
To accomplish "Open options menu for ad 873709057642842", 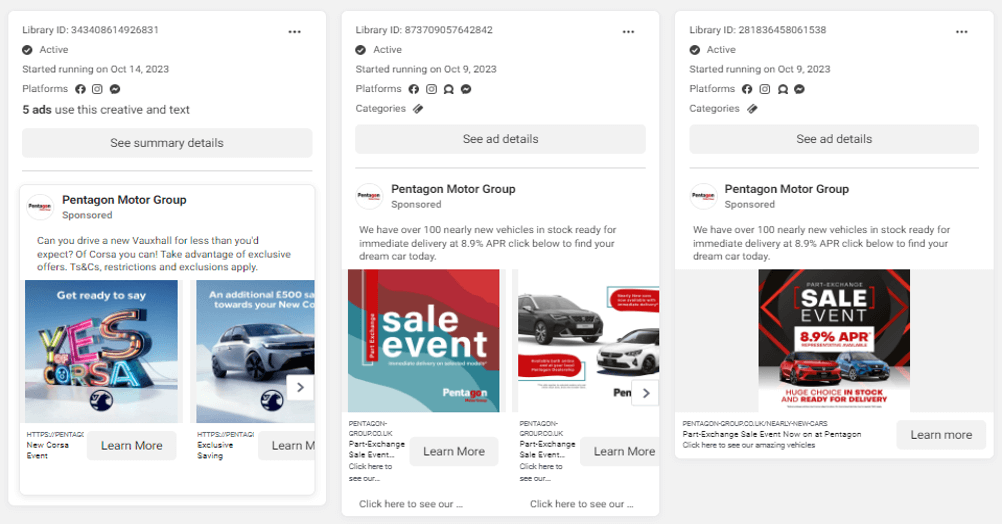I will pyautogui.click(x=628, y=31).
